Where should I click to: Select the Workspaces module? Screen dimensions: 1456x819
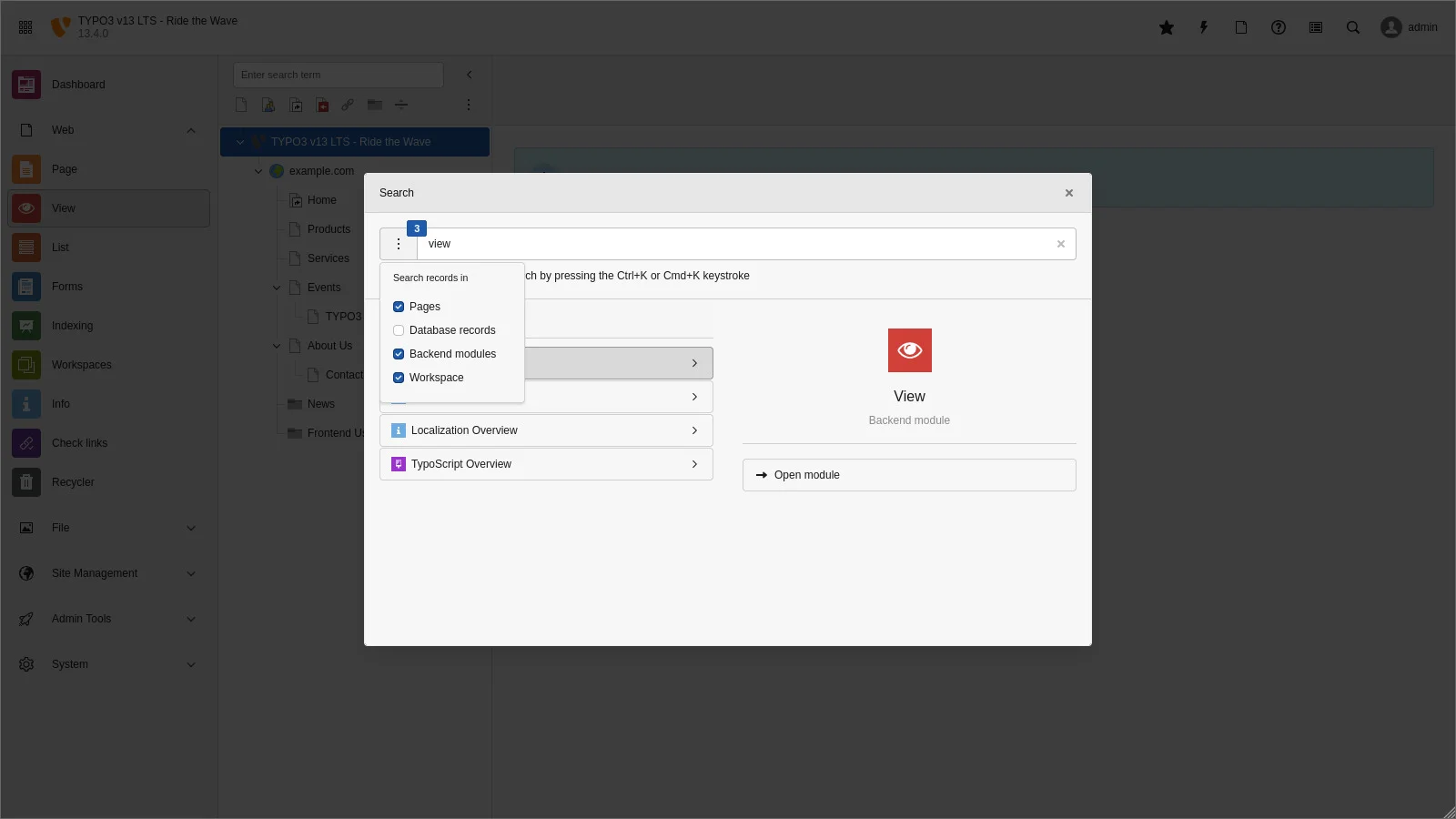(81, 364)
